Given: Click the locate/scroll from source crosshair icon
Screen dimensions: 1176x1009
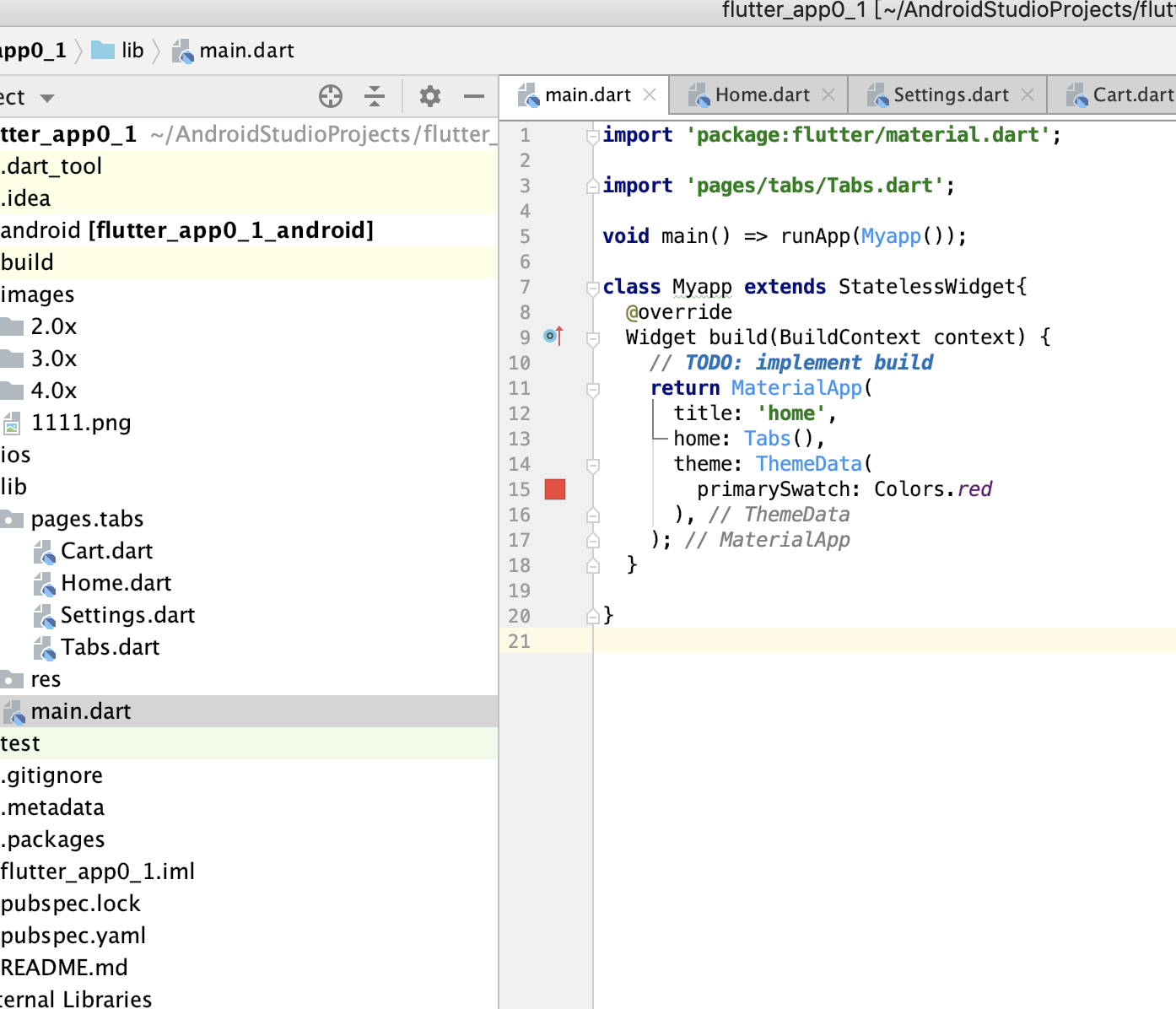Looking at the screenshot, I should [331, 97].
